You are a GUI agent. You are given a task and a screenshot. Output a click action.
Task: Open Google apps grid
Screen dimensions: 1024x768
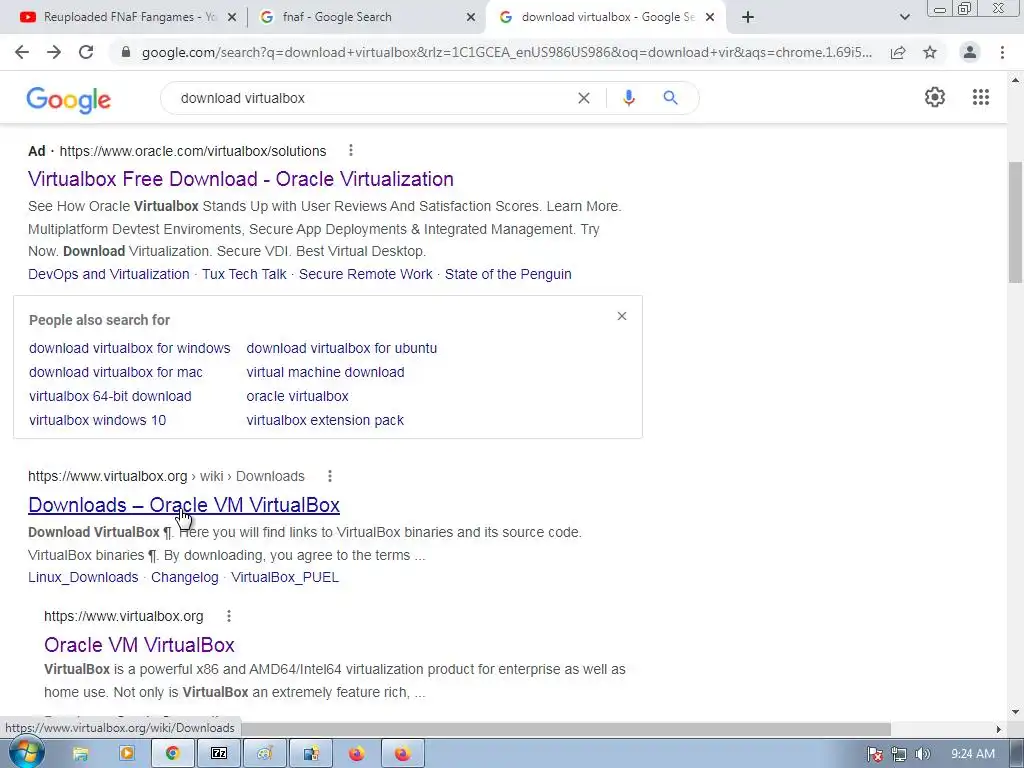pyautogui.click(x=981, y=97)
